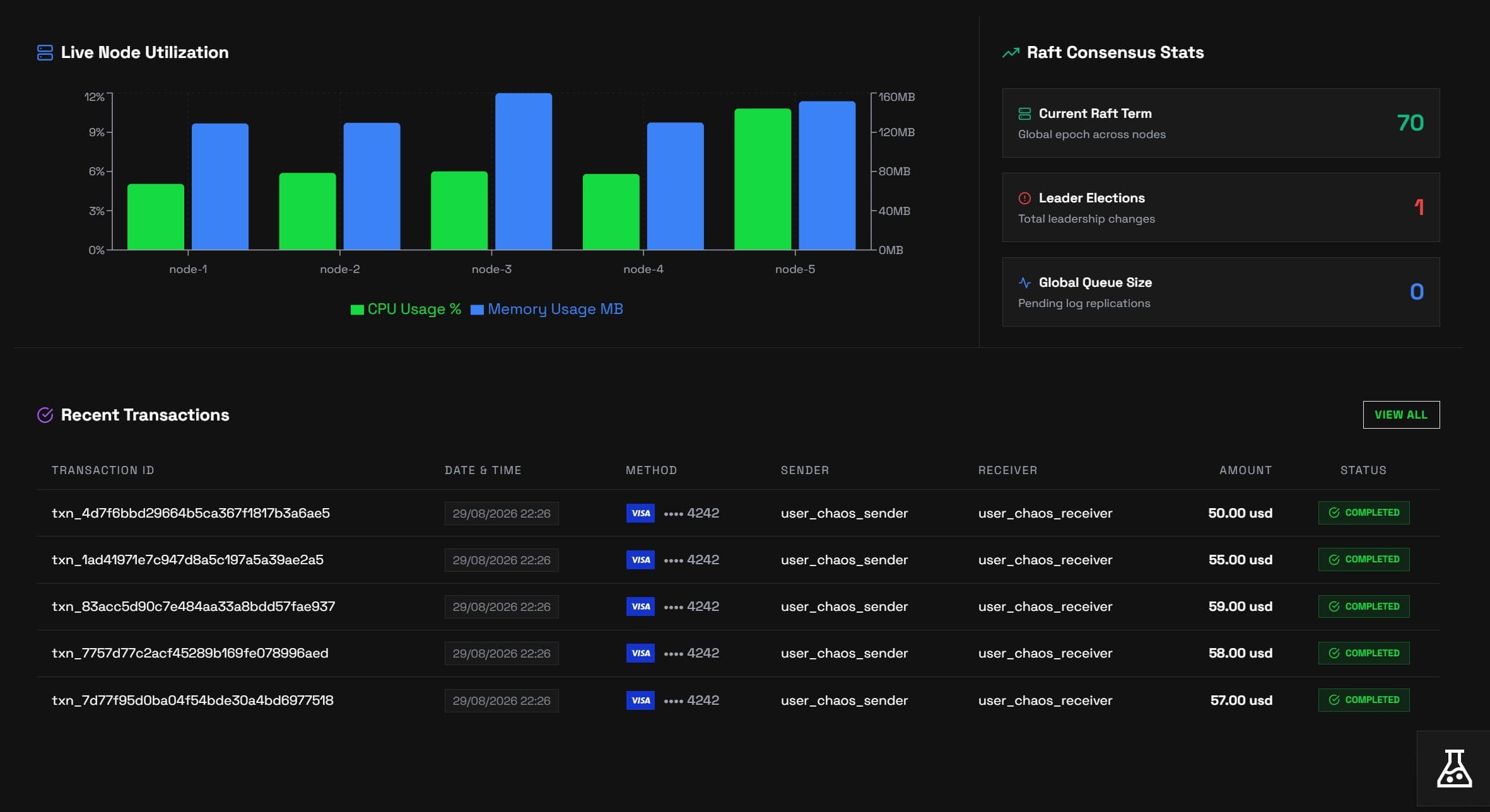Select transaction txn_1ad41971e7c947d8a5c197a5a39ae2a5
This screenshot has height=812, width=1490.
tap(187, 560)
